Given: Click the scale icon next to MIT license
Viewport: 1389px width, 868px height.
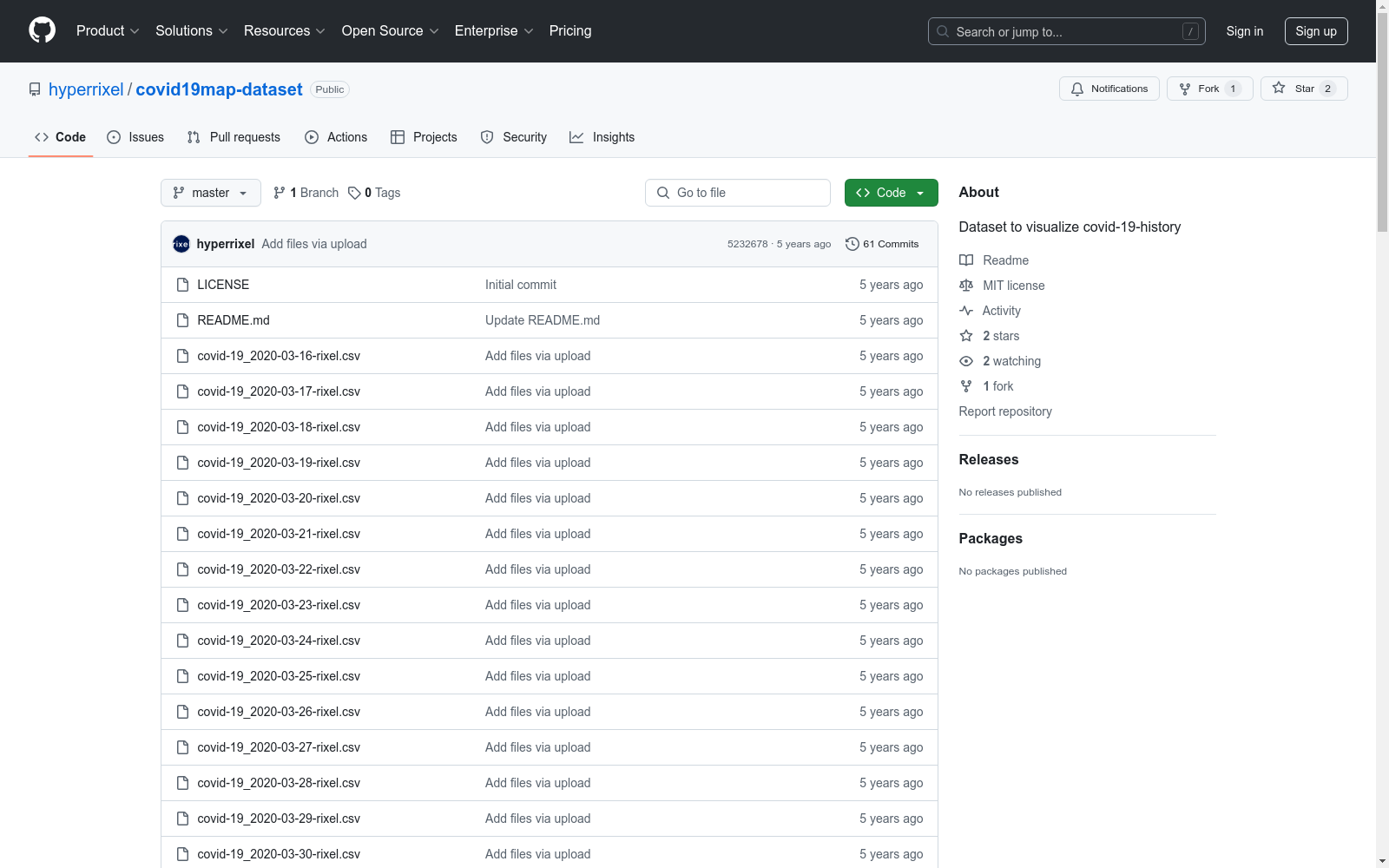Looking at the screenshot, I should [x=966, y=286].
